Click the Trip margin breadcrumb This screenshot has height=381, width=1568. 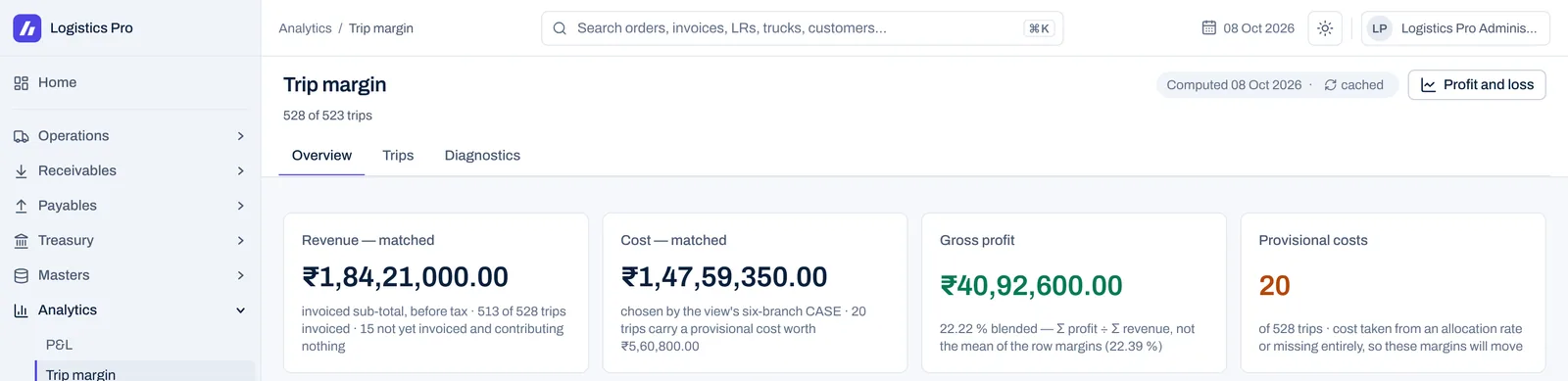pyautogui.click(x=381, y=28)
